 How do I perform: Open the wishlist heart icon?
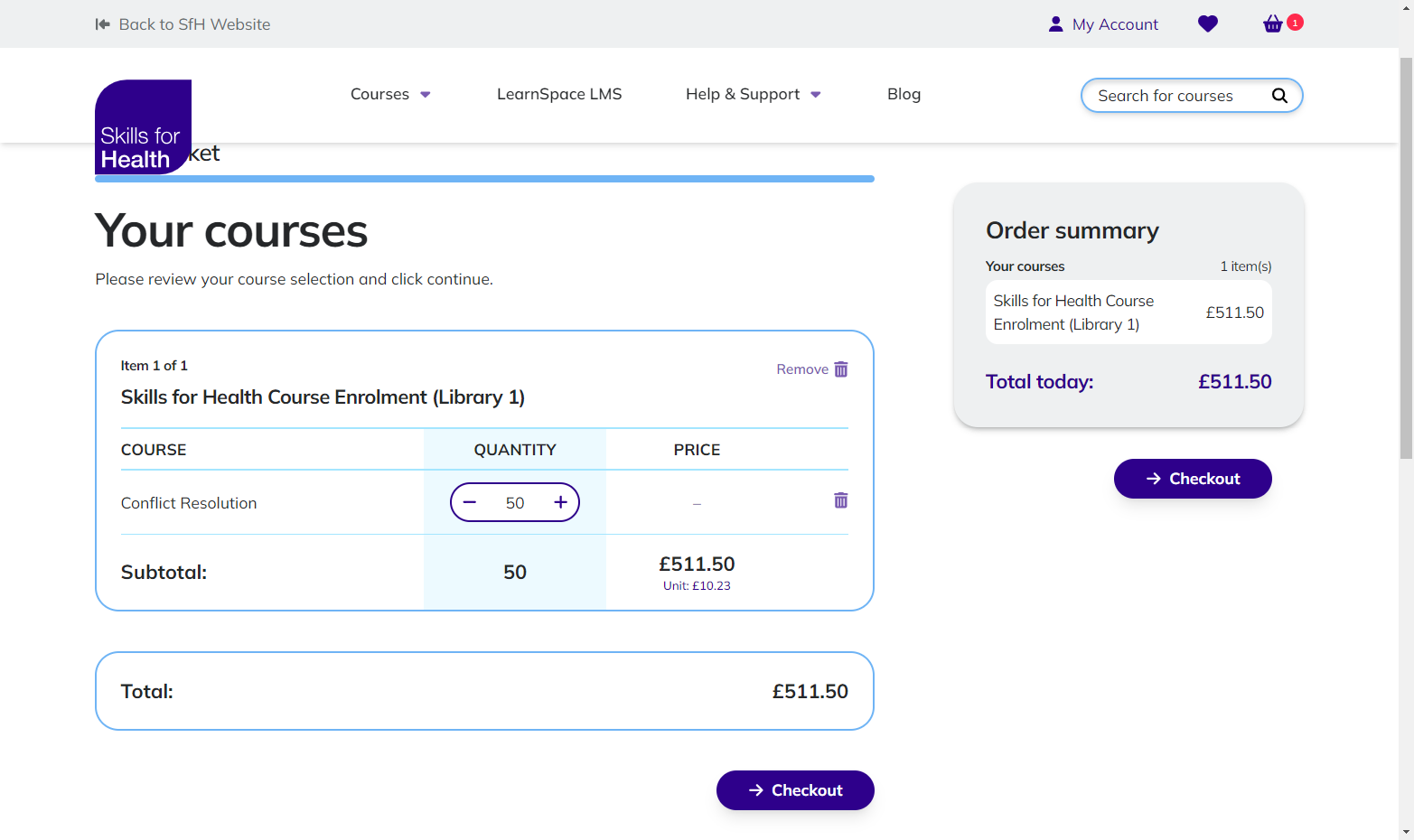pyautogui.click(x=1208, y=24)
